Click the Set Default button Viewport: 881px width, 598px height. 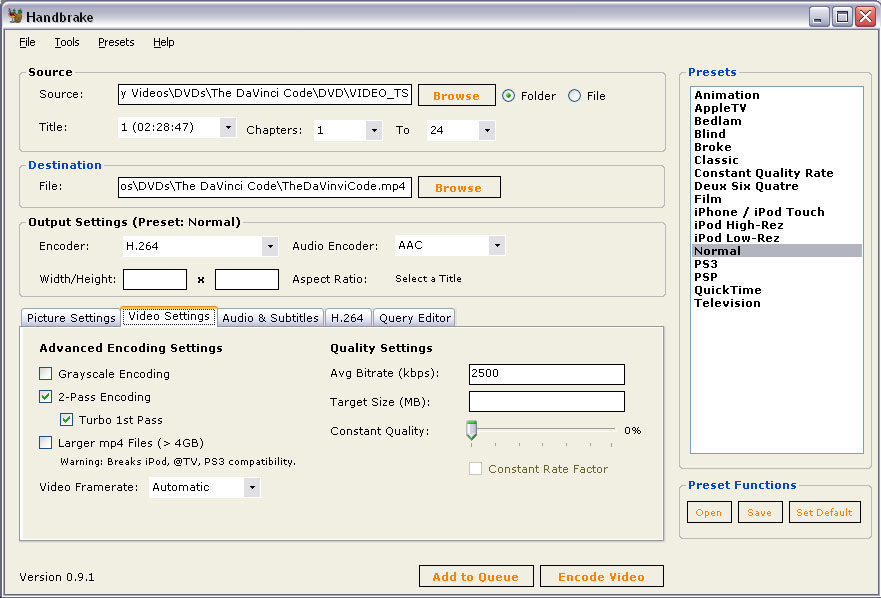[824, 512]
